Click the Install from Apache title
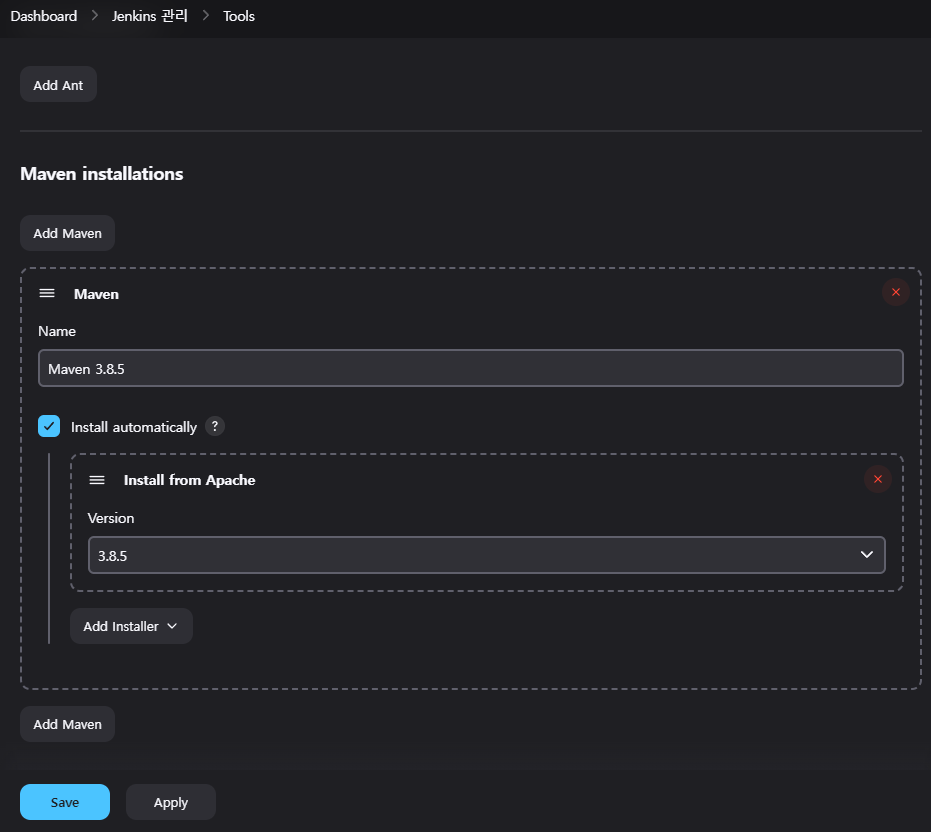 pyautogui.click(x=189, y=480)
